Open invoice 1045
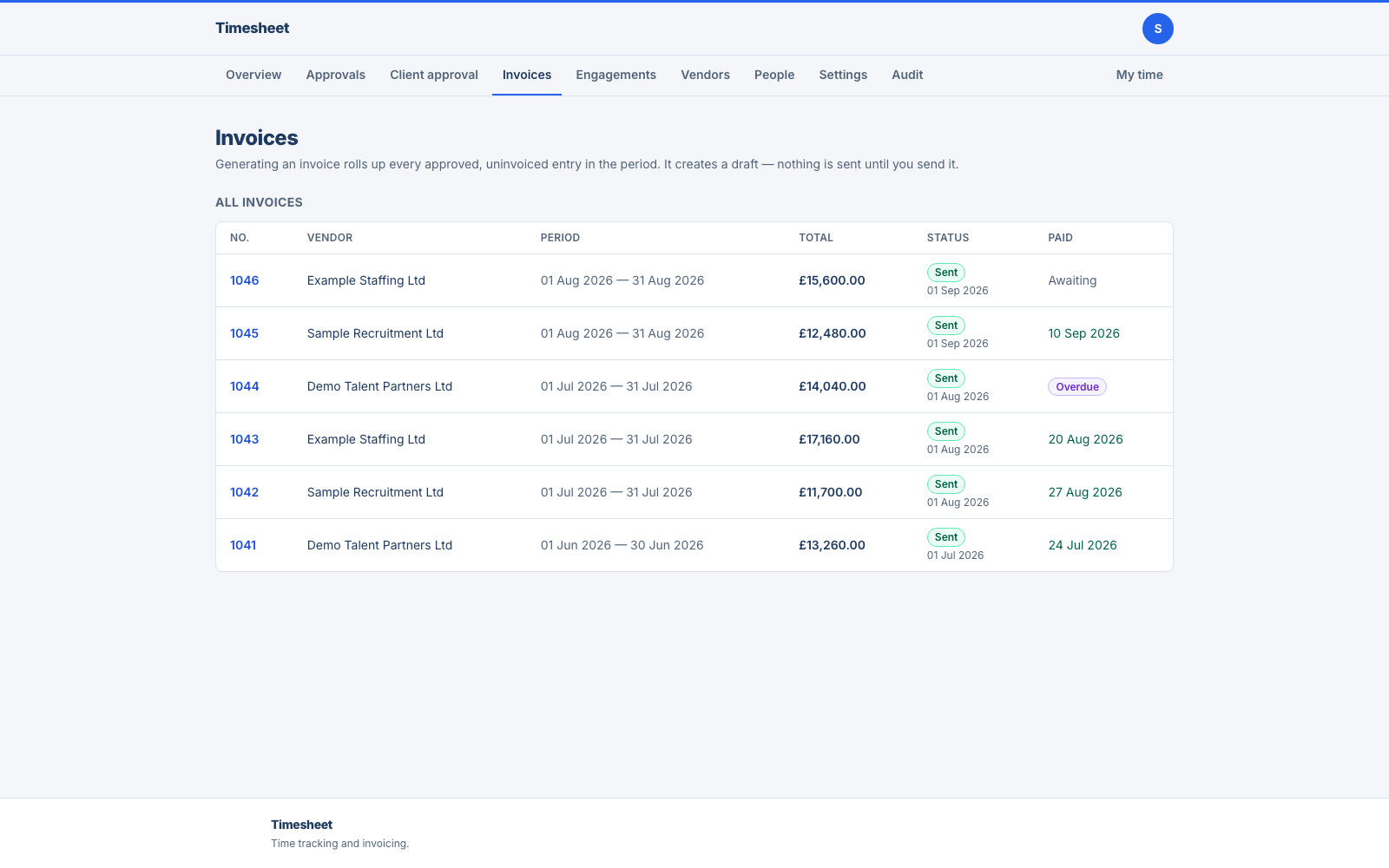The height and width of the screenshot is (868, 1389). 244,333
